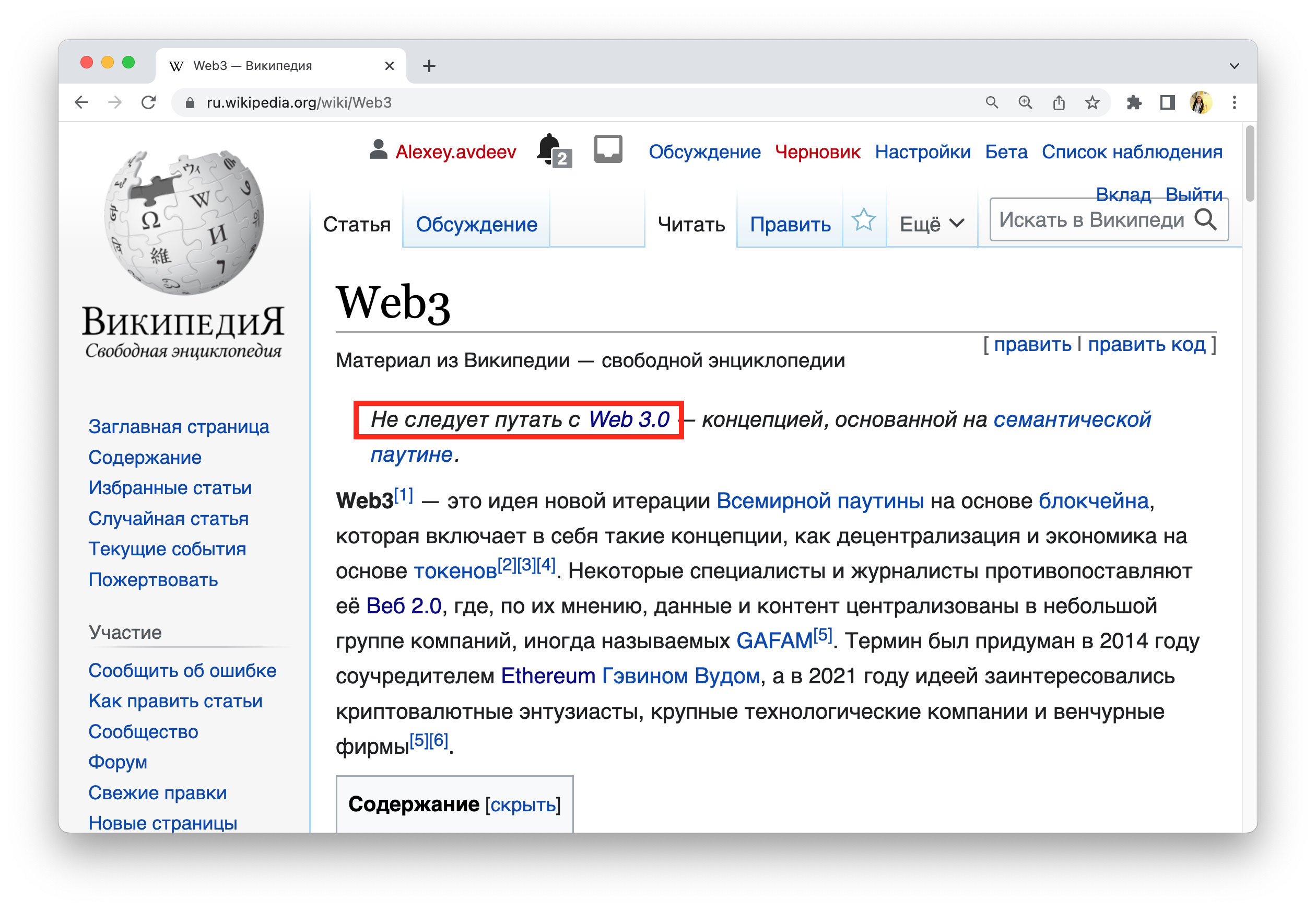
Task: Click the блокчейна link
Action: [1093, 500]
